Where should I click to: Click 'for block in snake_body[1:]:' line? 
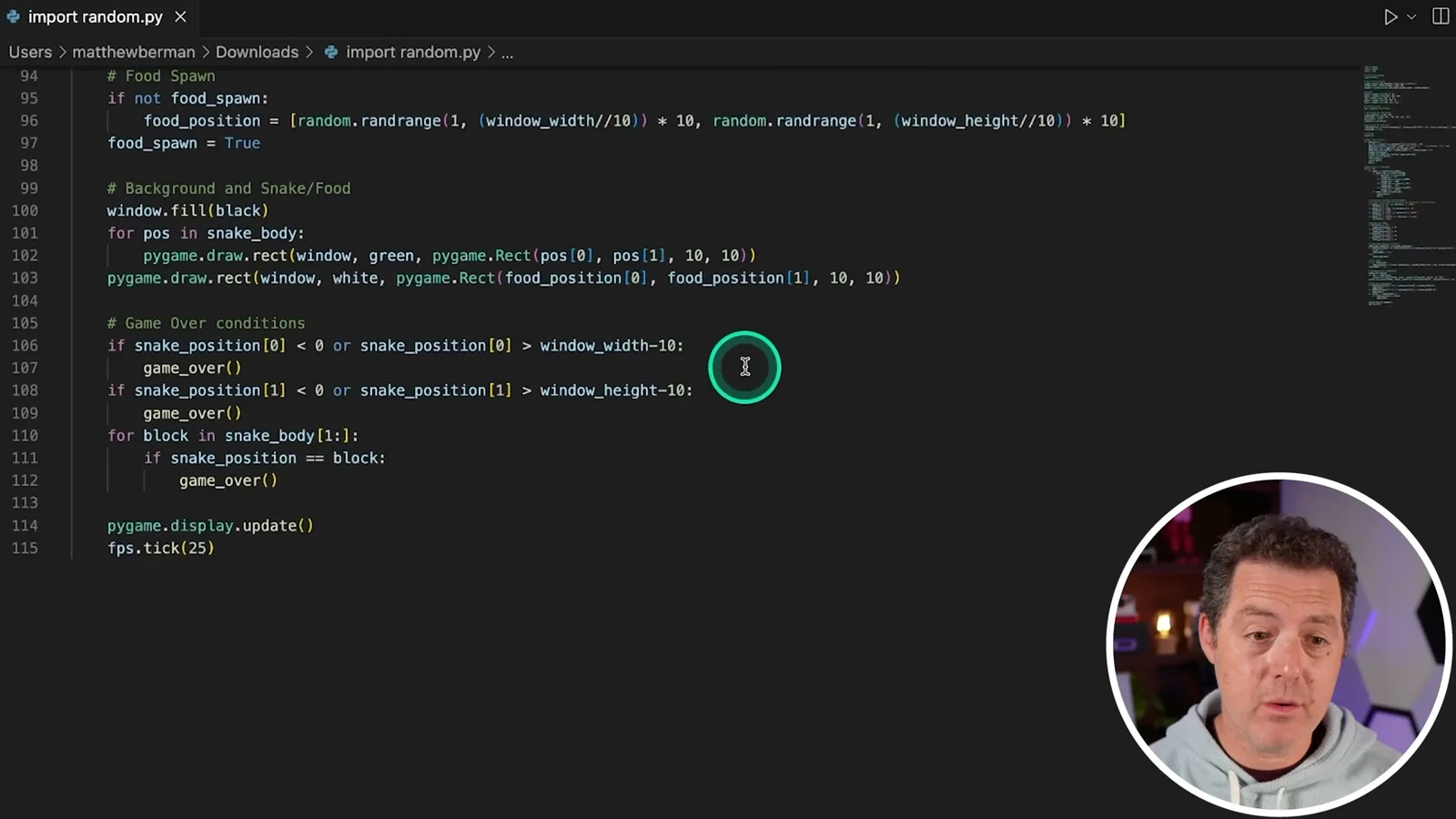[233, 435]
